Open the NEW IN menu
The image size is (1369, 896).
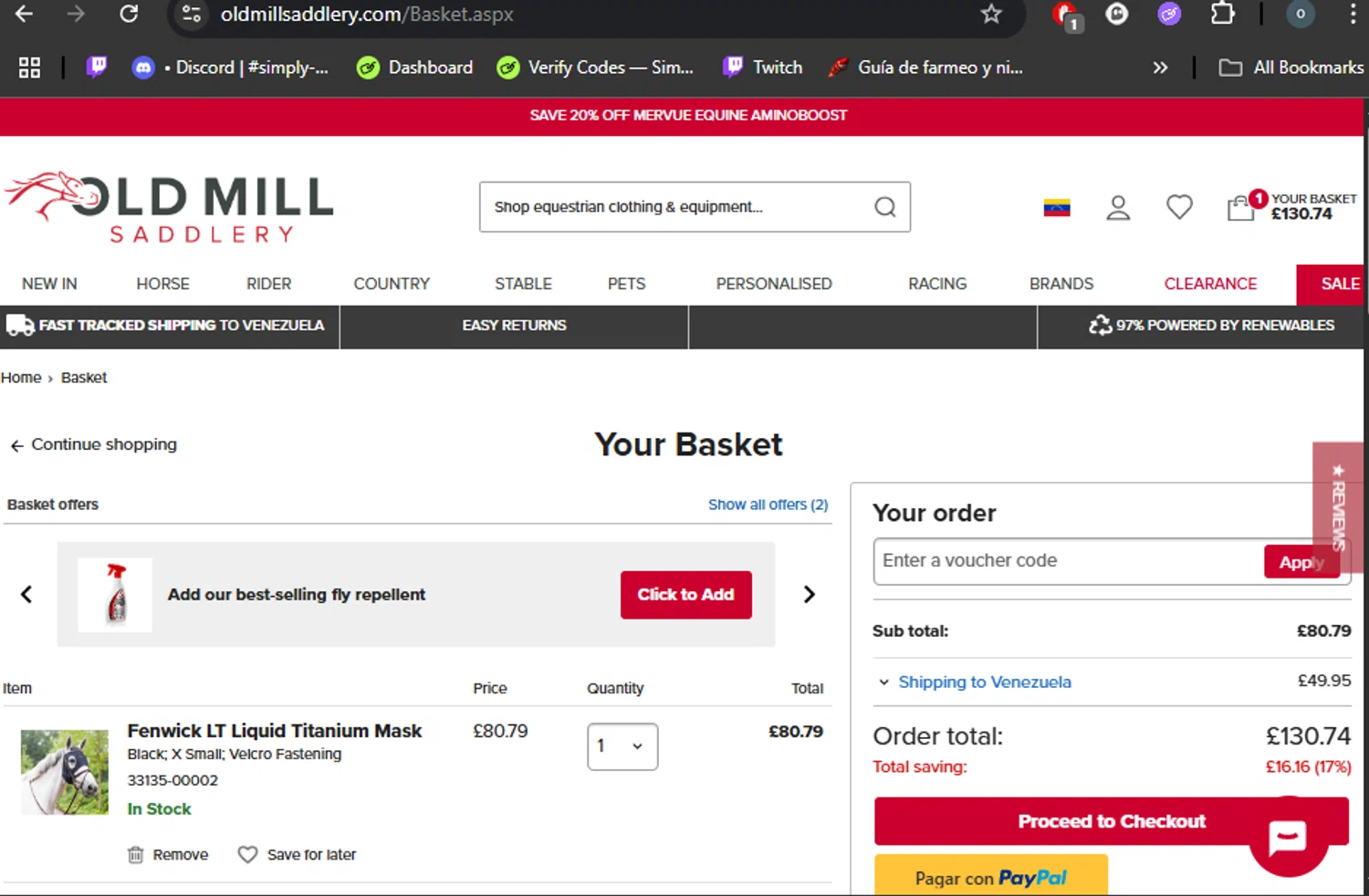pyautogui.click(x=49, y=284)
